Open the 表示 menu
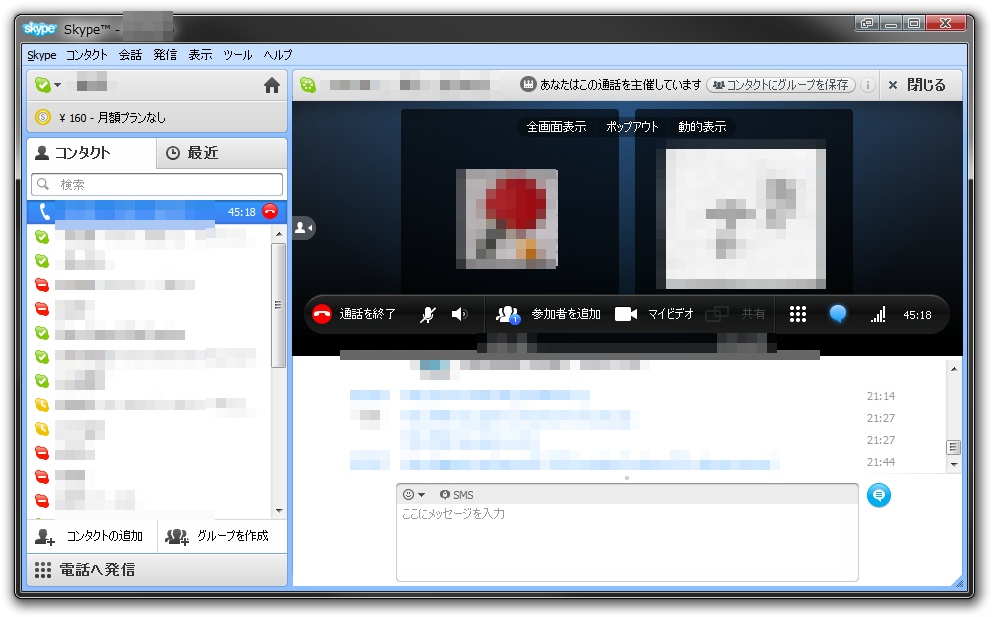The image size is (993, 617). [x=200, y=55]
